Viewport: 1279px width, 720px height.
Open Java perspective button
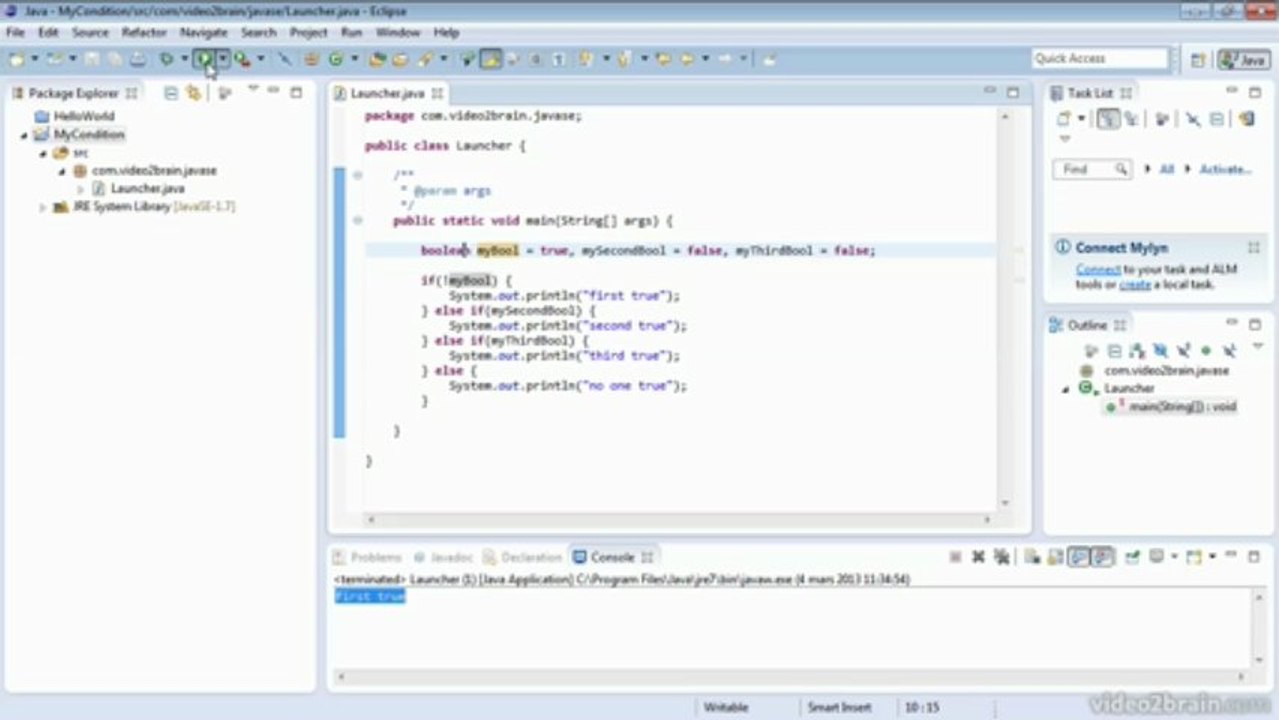[x=1244, y=59]
